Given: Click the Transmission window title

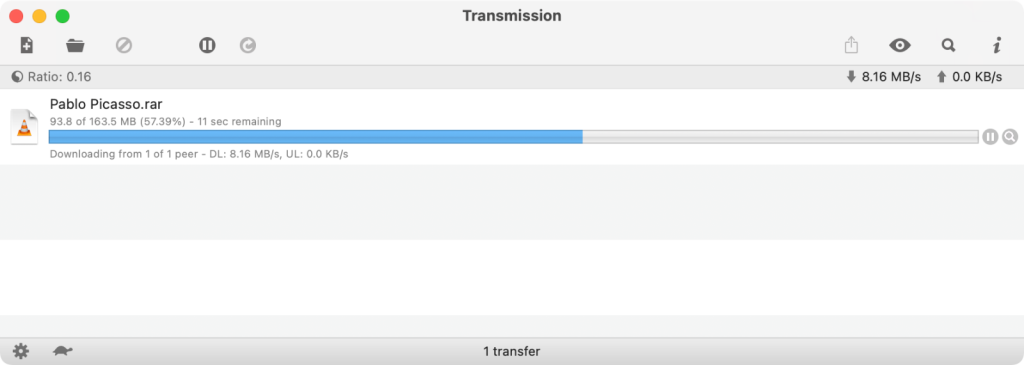Looking at the screenshot, I should point(512,16).
